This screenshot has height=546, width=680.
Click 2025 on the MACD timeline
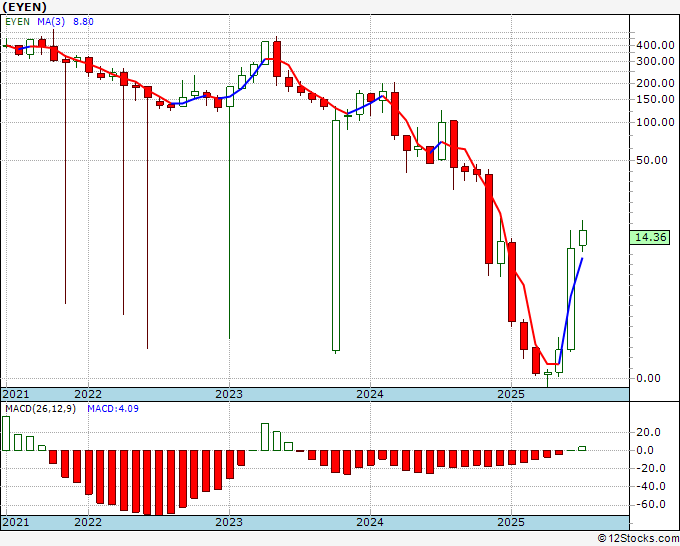click(511, 522)
